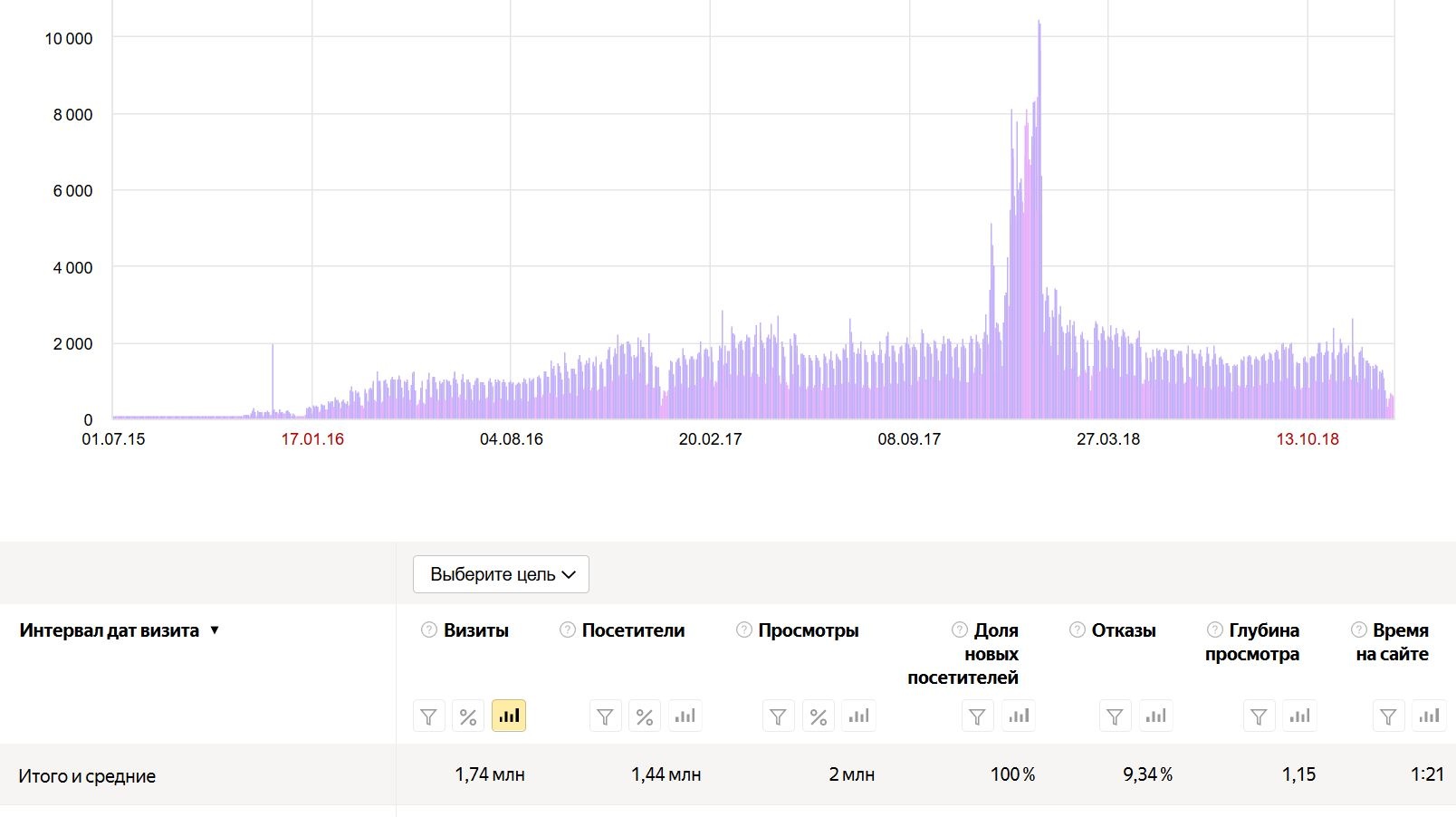Click help icon beside Доля новых посетителей
1456x817 pixels.
click(x=960, y=630)
